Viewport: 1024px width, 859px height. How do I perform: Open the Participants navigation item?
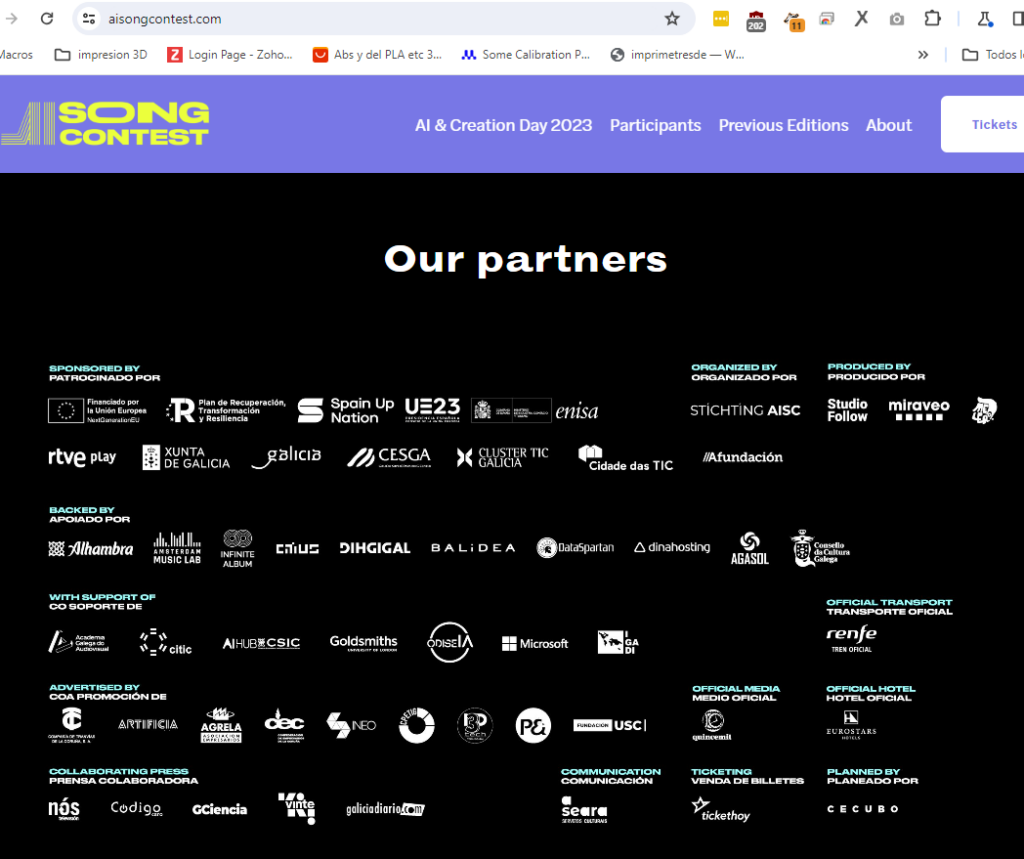(655, 125)
